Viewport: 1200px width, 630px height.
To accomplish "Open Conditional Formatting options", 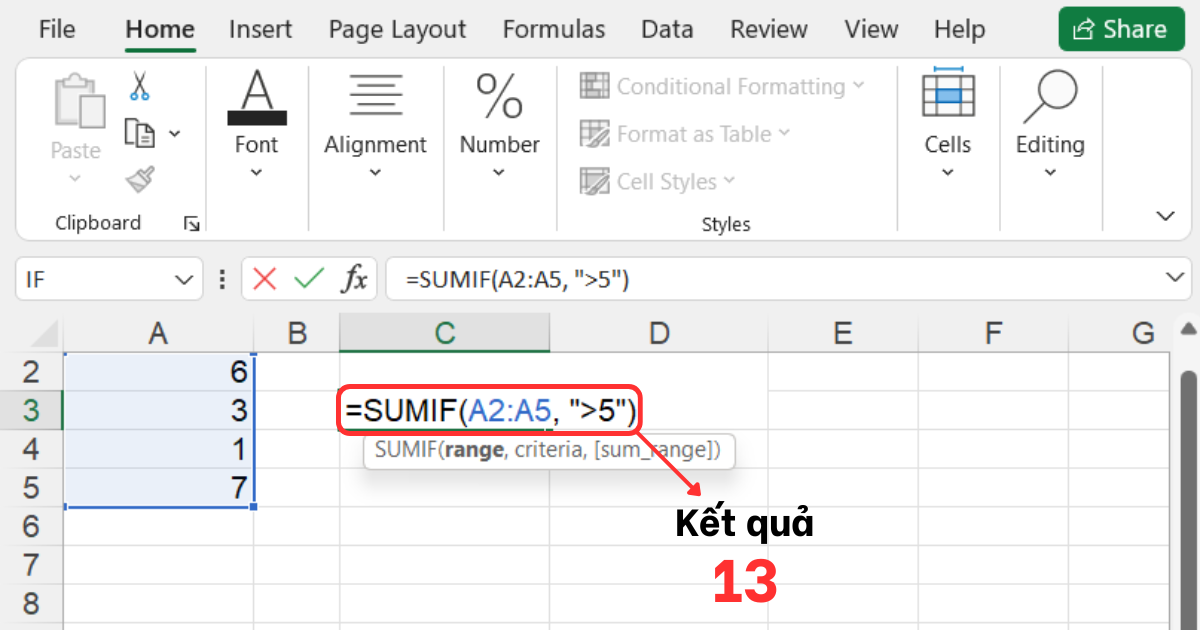I will (x=723, y=87).
